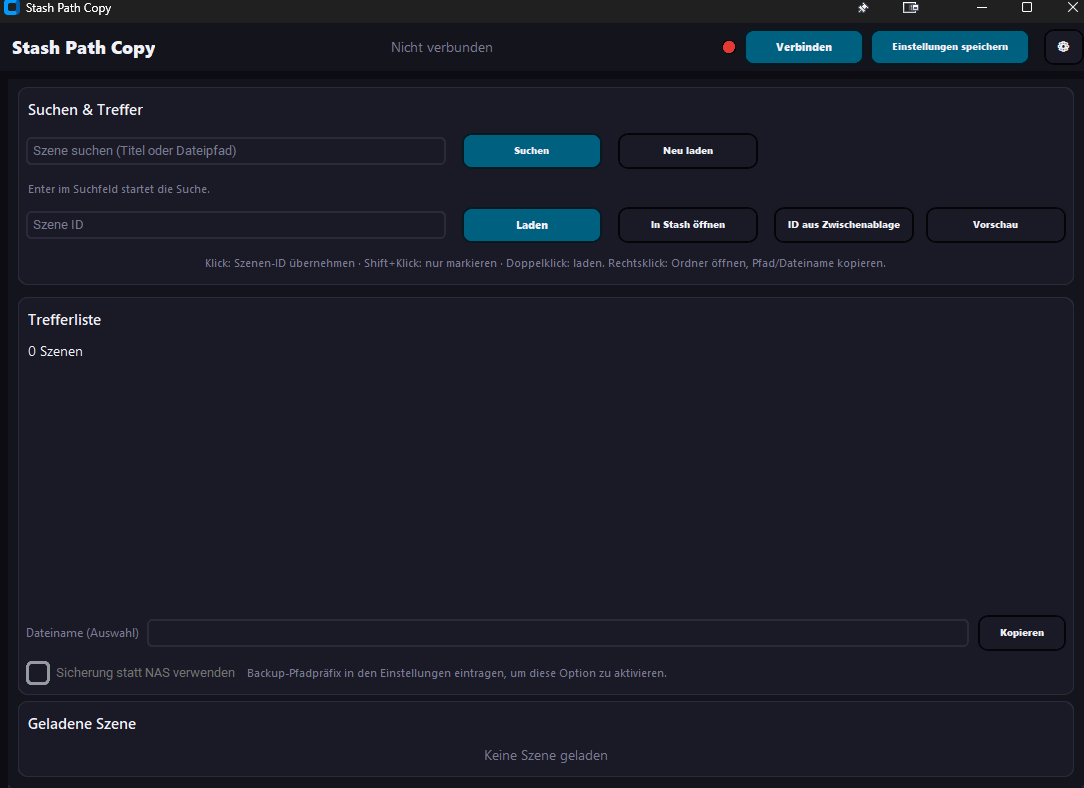1084x788 pixels.
Task: Click ID aus Zwischenablage button
Action: pos(843,225)
